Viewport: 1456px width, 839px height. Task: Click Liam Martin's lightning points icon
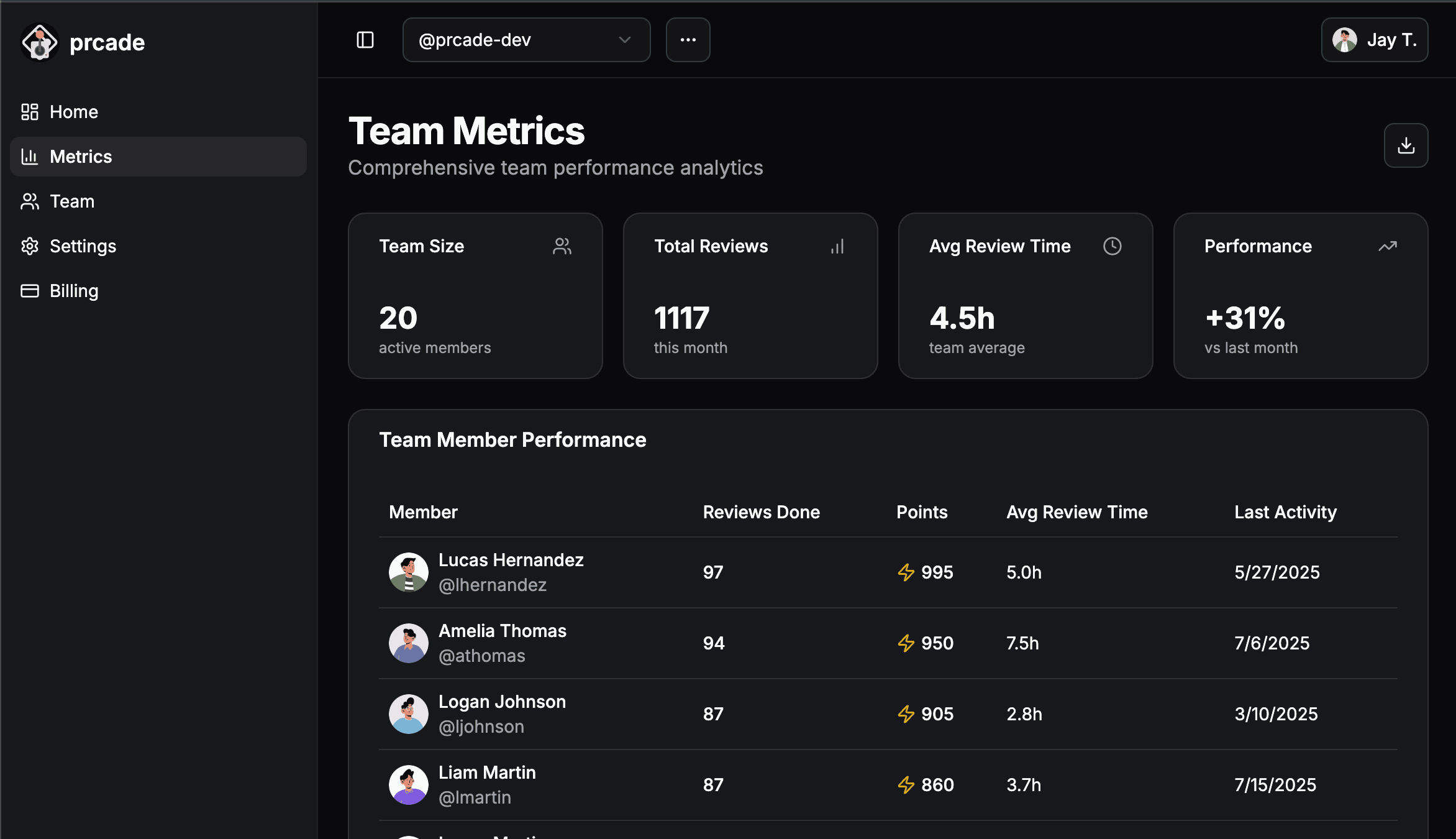(906, 785)
